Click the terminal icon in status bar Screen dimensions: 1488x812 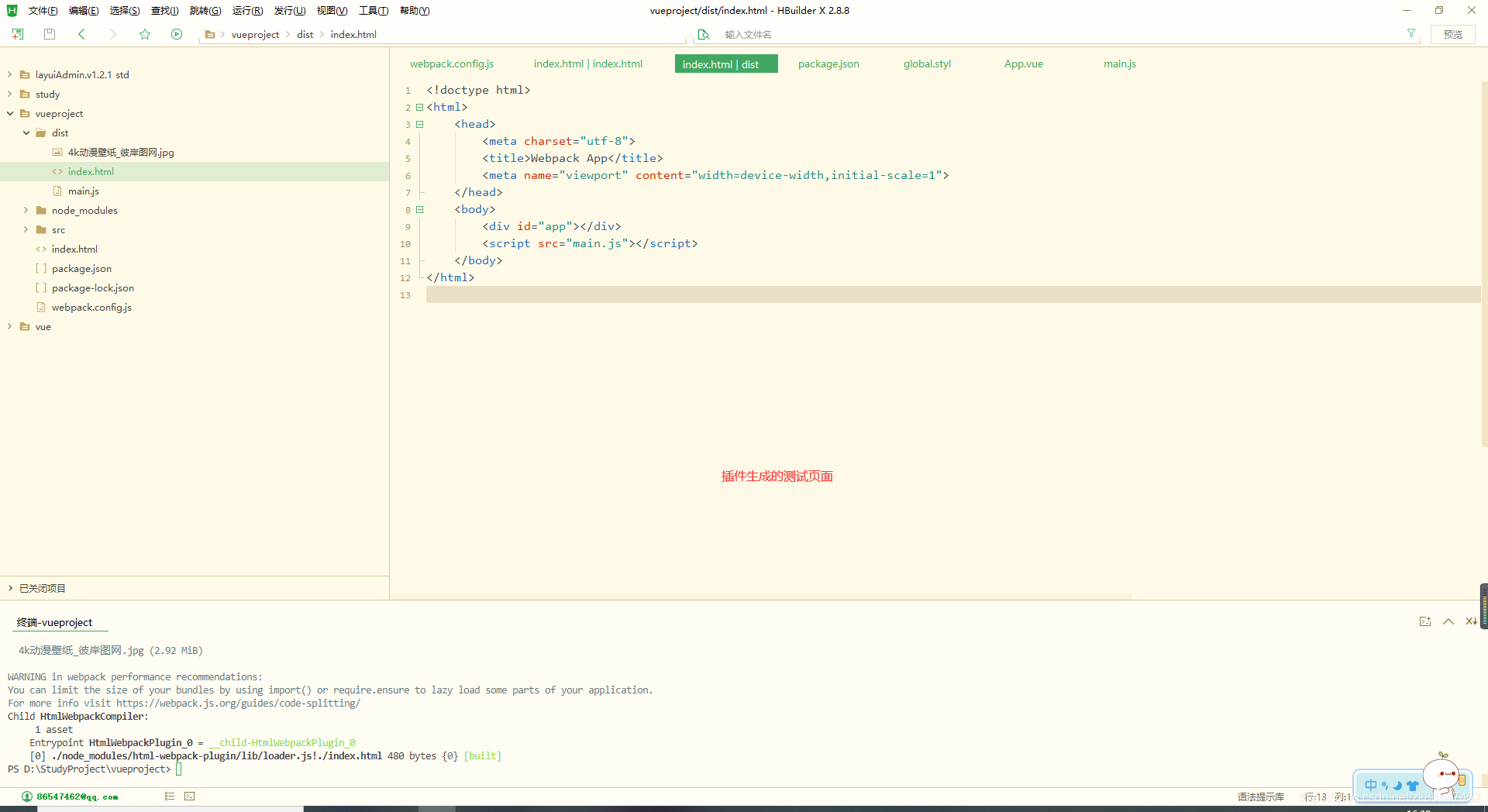click(x=190, y=796)
